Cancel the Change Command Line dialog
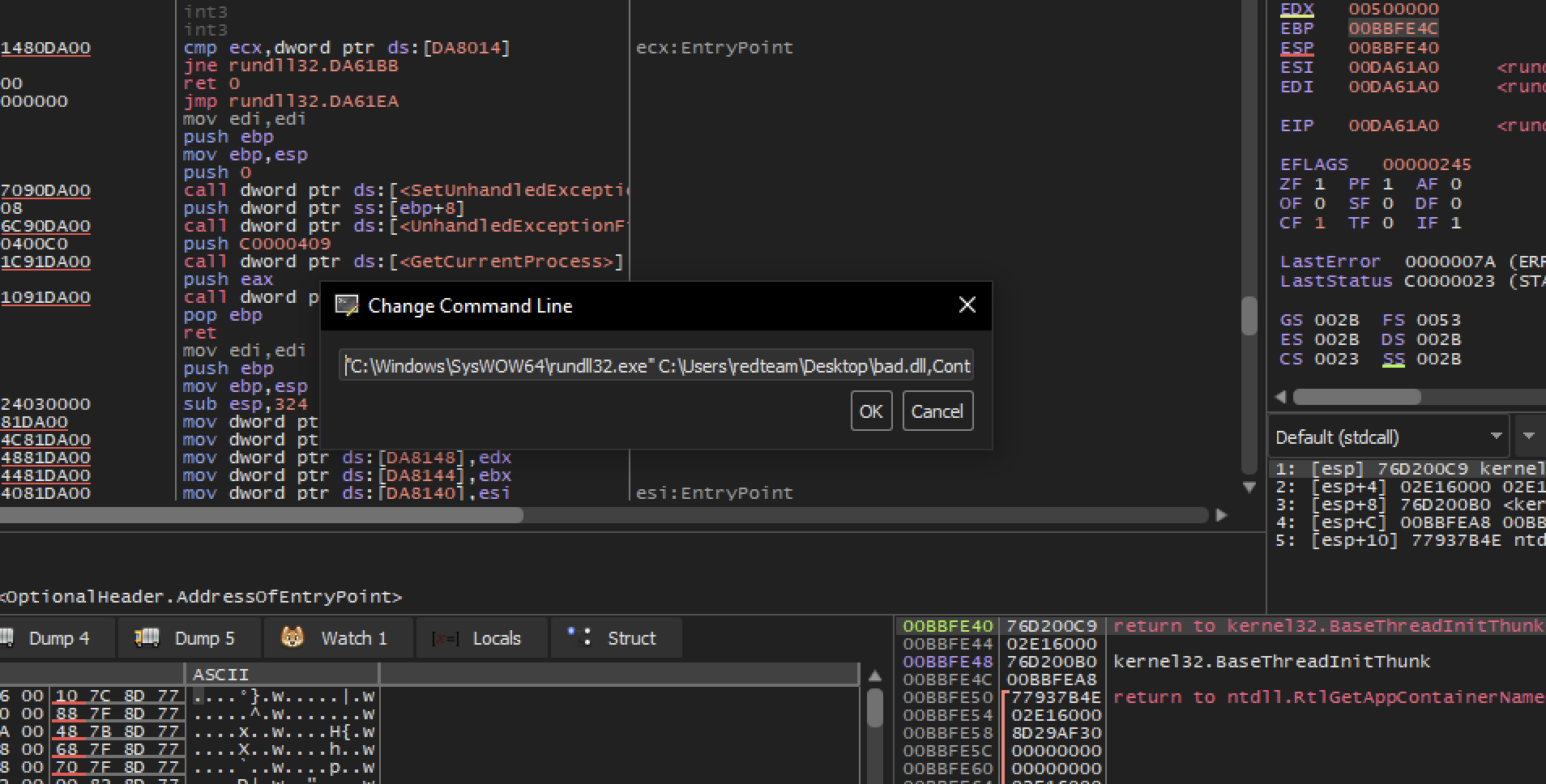This screenshot has height=784, width=1546. click(x=937, y=411)
